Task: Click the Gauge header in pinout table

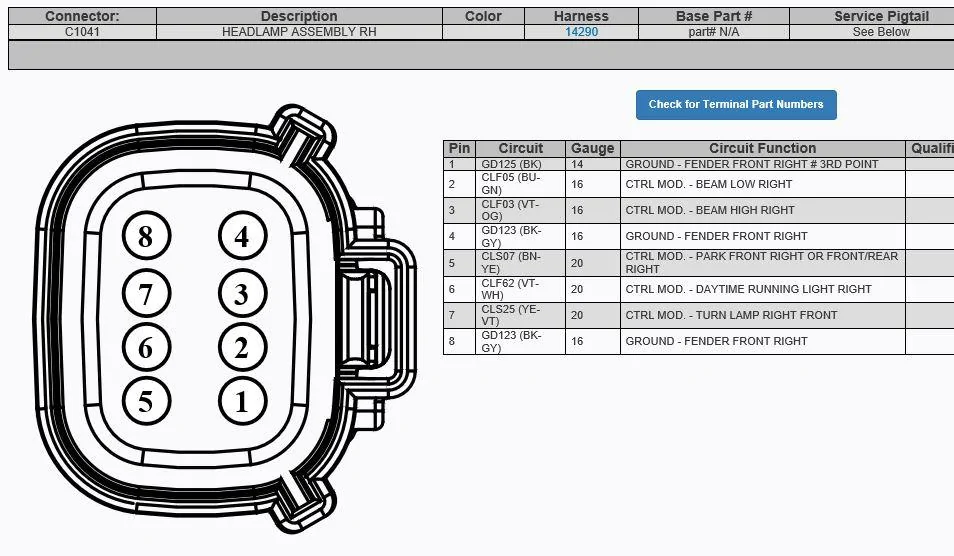Action: (593, 148)
